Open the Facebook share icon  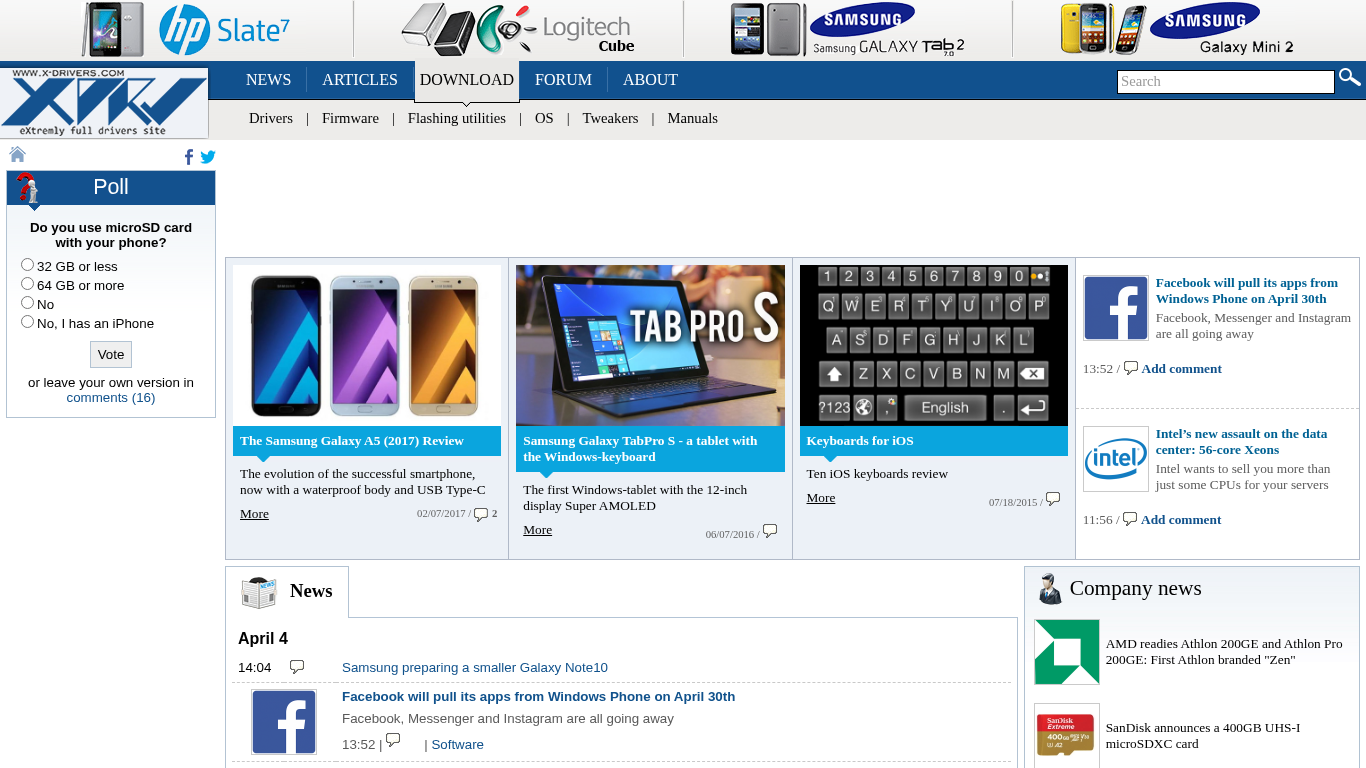(189, 157)
